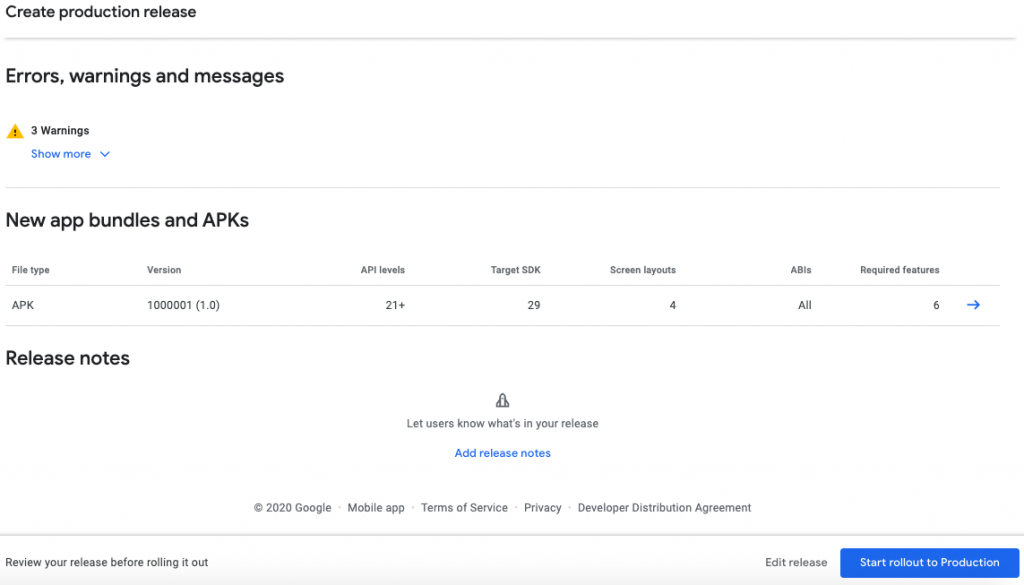Open the Developer Distribution Agreement link
This screenshot has height=585, width=1024.
pyautogui.click(x=664, y=508)
